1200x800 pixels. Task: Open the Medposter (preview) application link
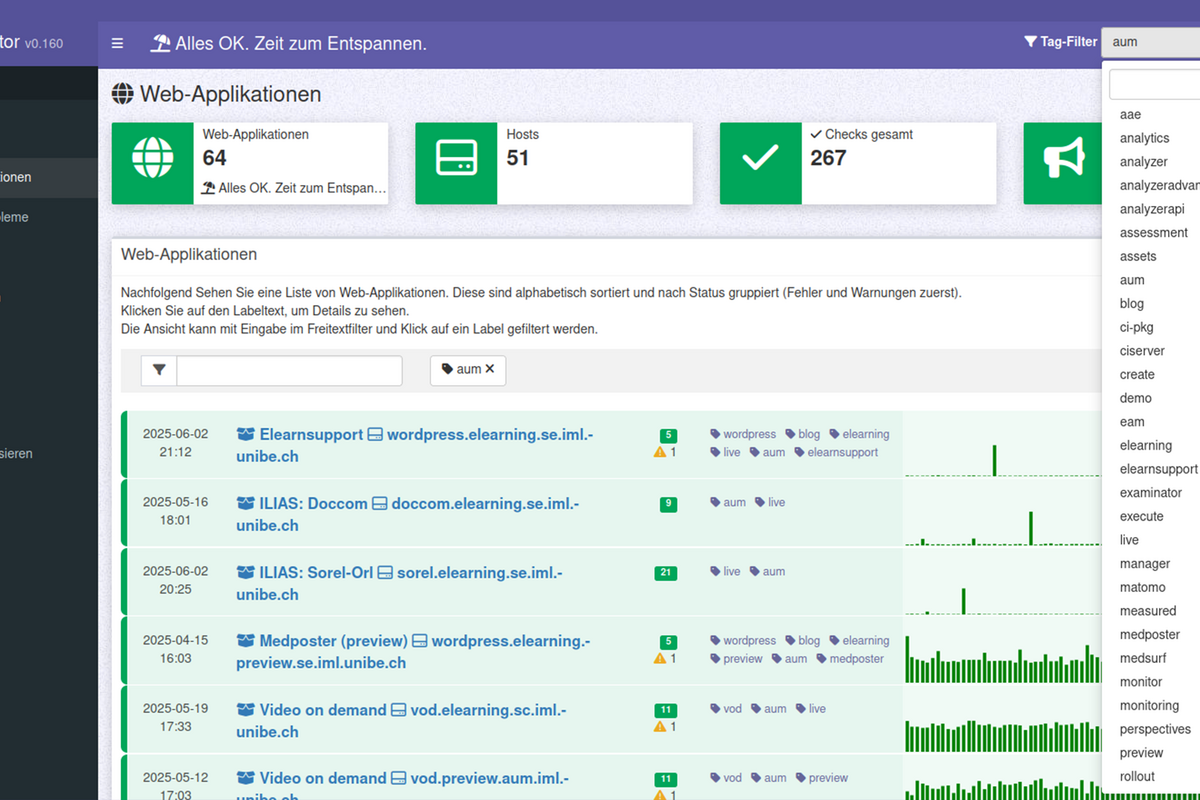coord(414,651)
